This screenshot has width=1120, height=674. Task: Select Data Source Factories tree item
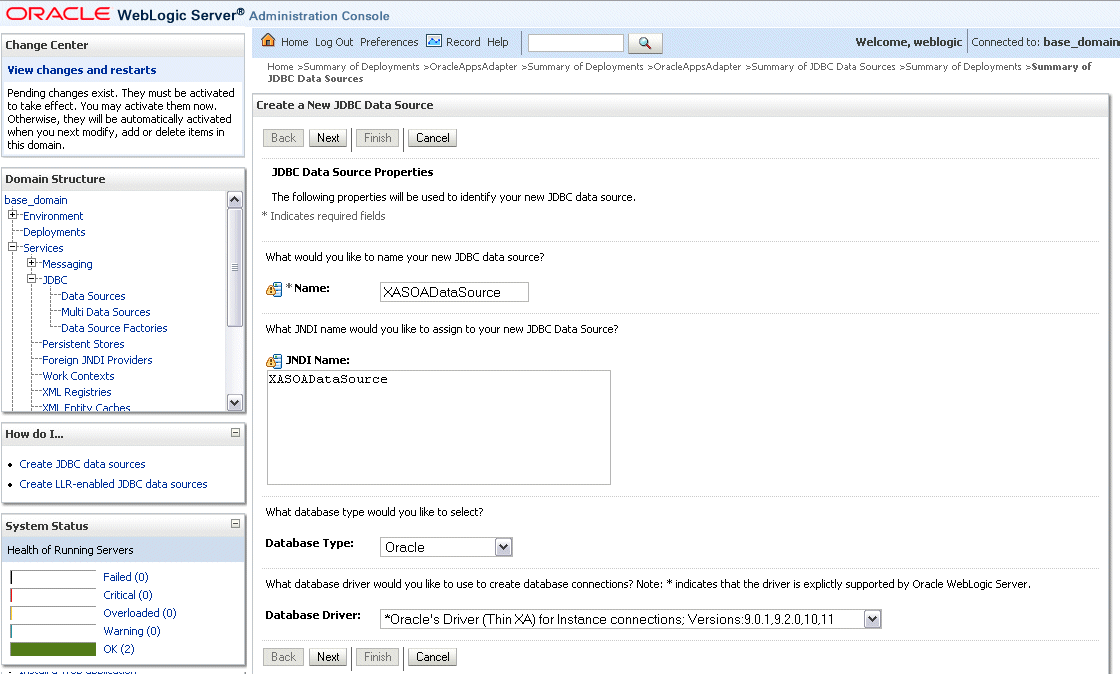click(114, 328)
